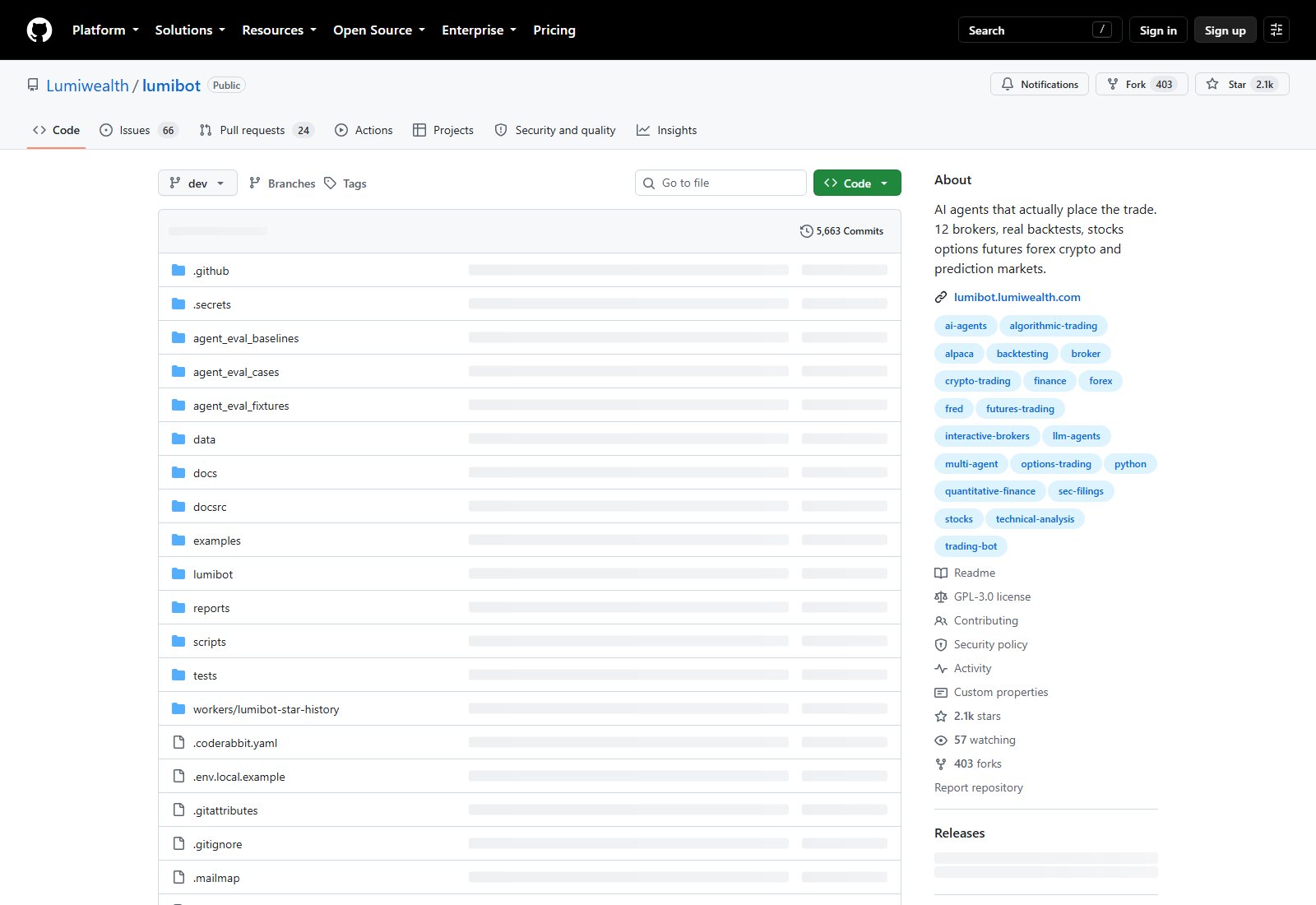The image size is (1316, 905).
Task: Click the Notifications button
Action: (1040, 84)
